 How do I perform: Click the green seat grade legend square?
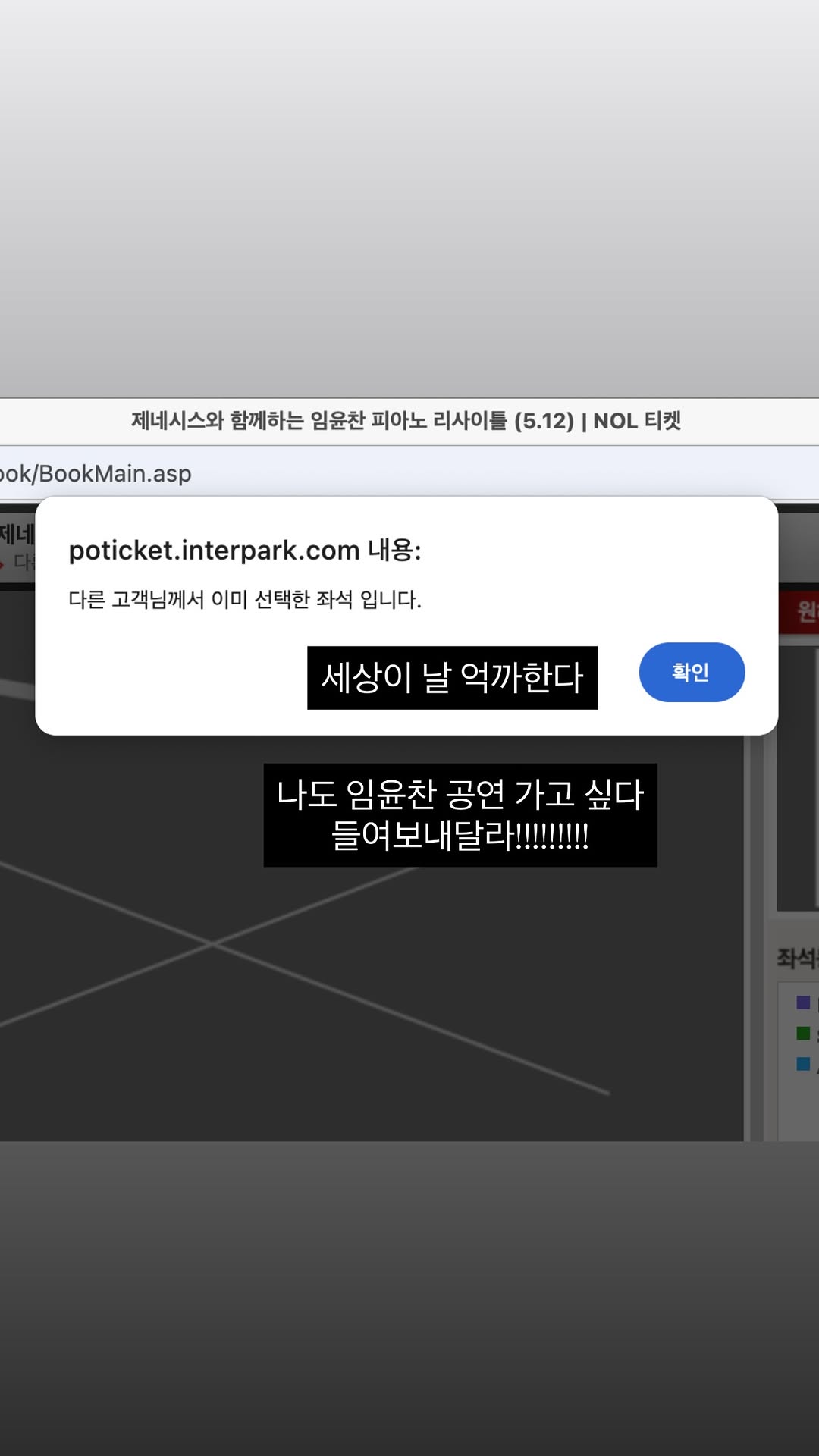coord(803,1033)
